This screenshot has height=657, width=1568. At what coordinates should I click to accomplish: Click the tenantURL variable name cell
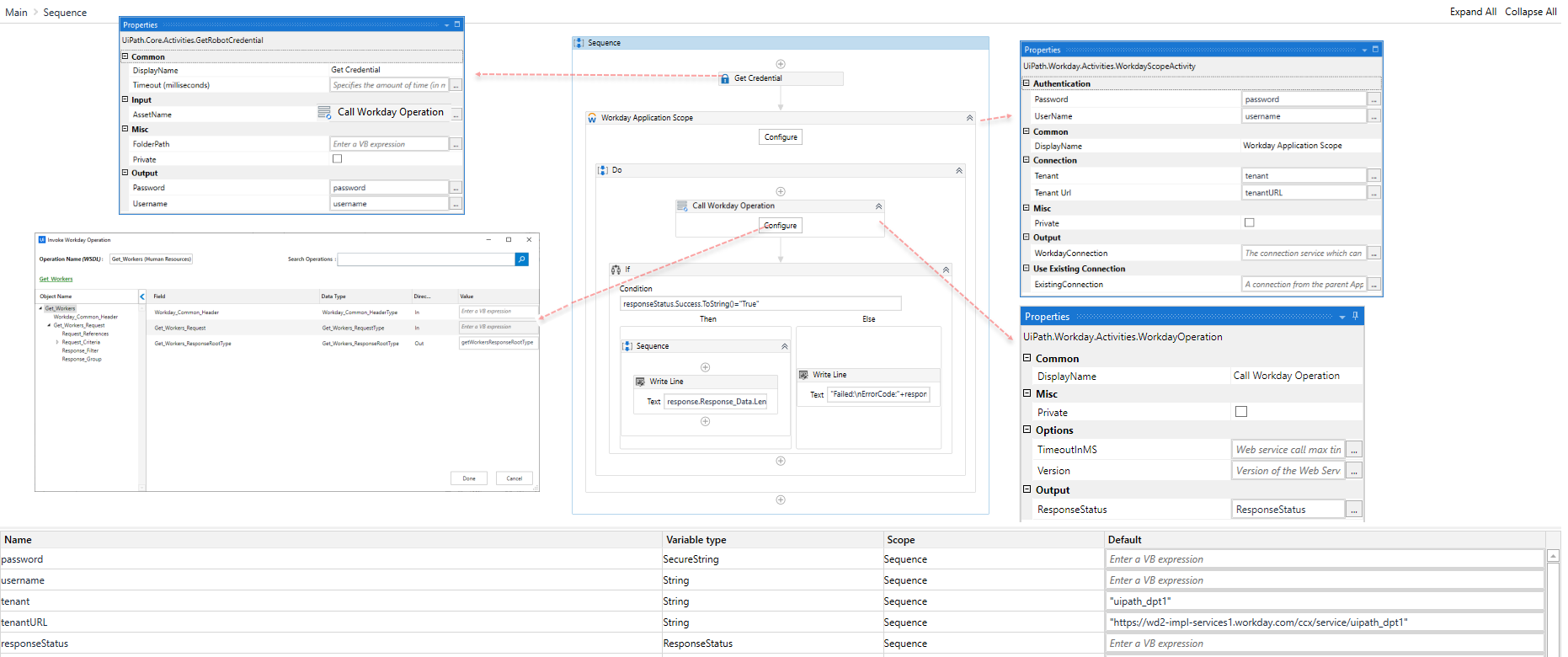pos(331,622)
